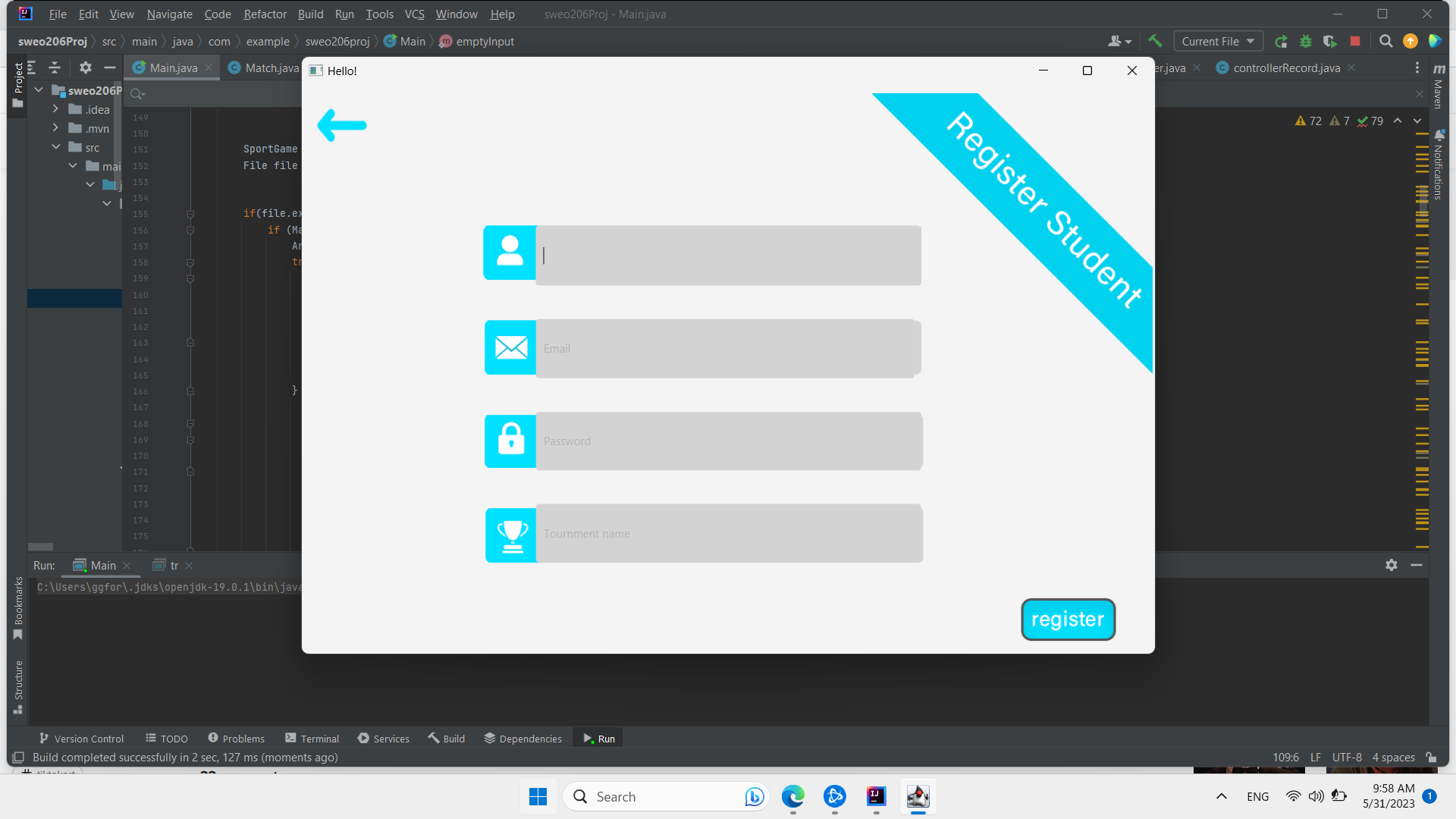Open Search Everywhere with the magnifier icon
This screenshot has height=819, width=1456.
point(1385,42)
